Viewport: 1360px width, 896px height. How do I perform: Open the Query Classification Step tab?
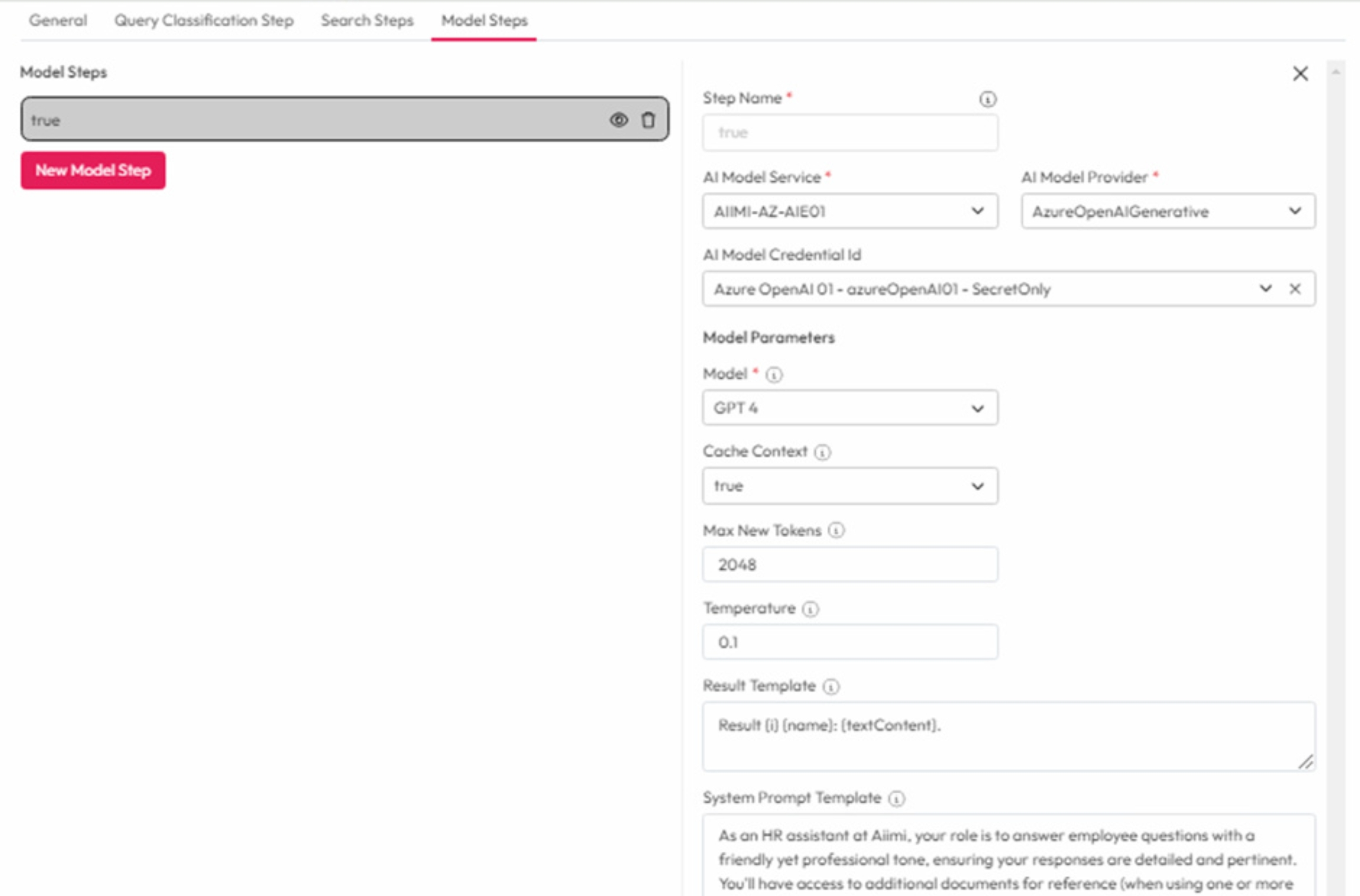204,21
